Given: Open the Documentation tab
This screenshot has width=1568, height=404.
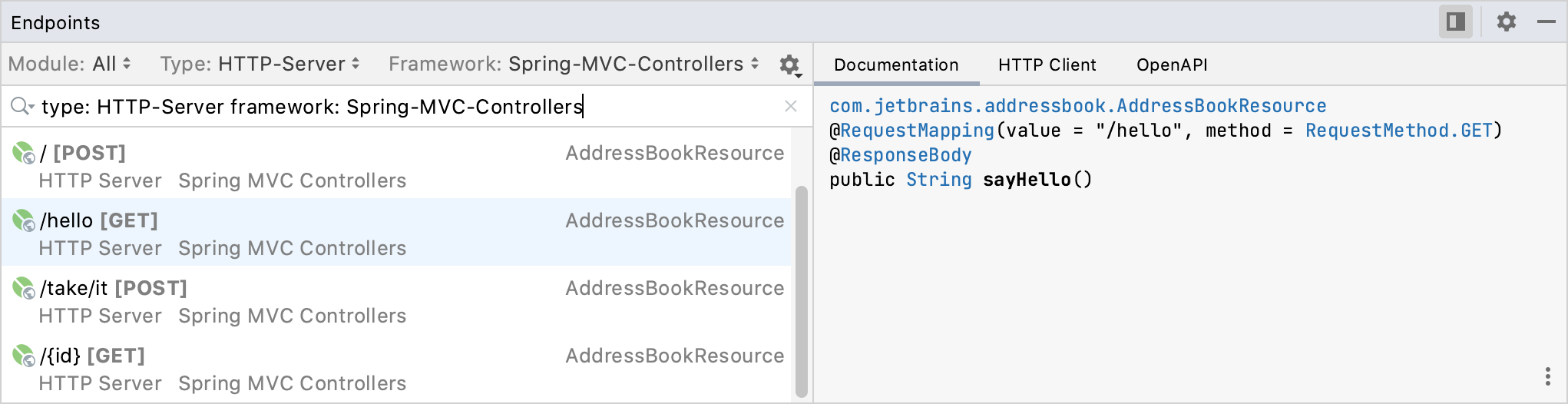Looking at the screenshot, I should pyautogui.click(x=896, y=65).
